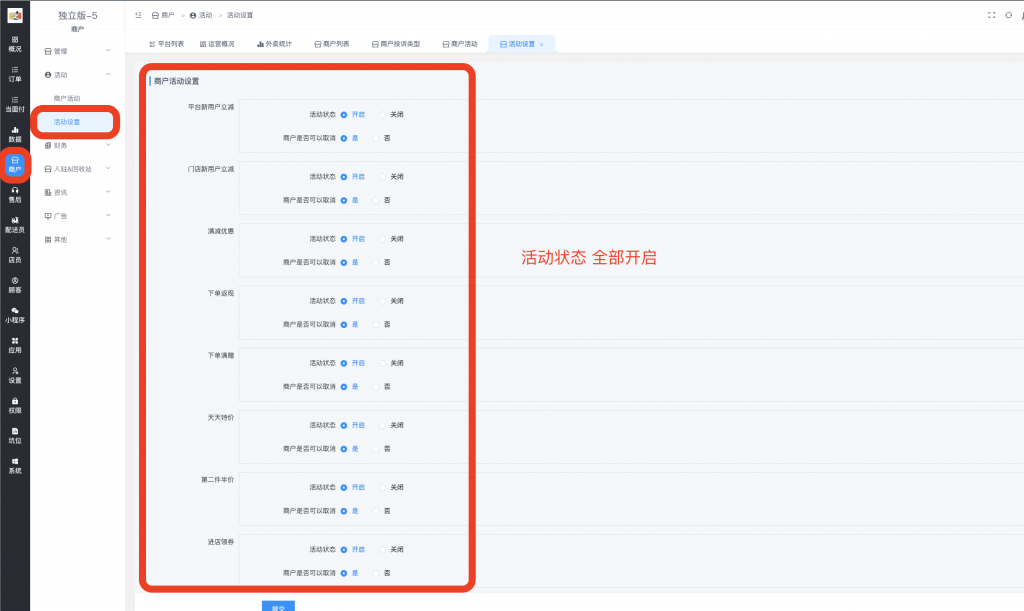The height and width of the screenshot is (611, 1024).
Task: Open the 小程序 section in the sidebar
Action: pos(13,314)
